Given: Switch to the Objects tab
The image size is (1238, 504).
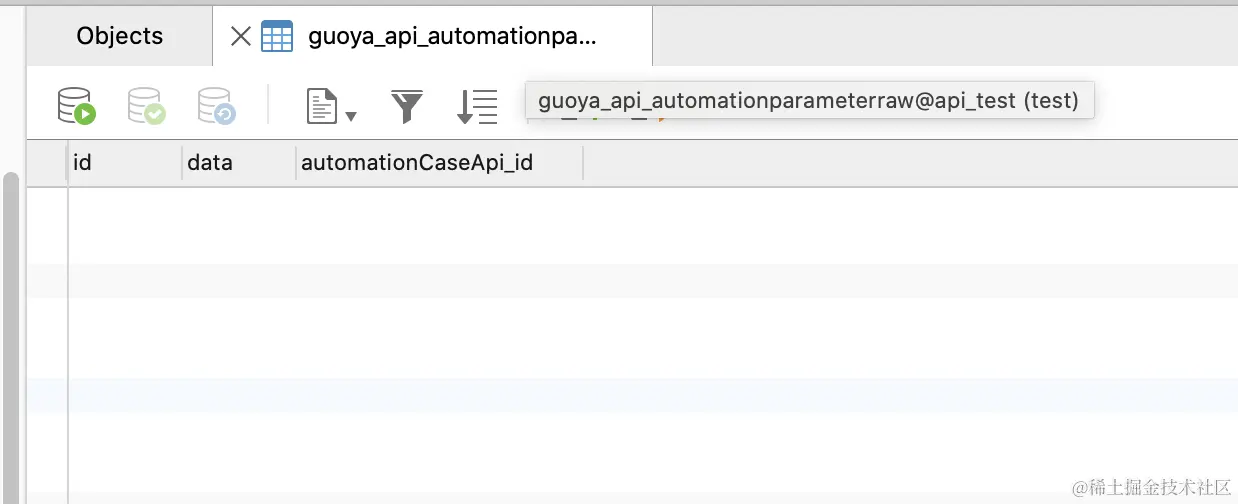Looking at the screenshot, I should [120, 37].
